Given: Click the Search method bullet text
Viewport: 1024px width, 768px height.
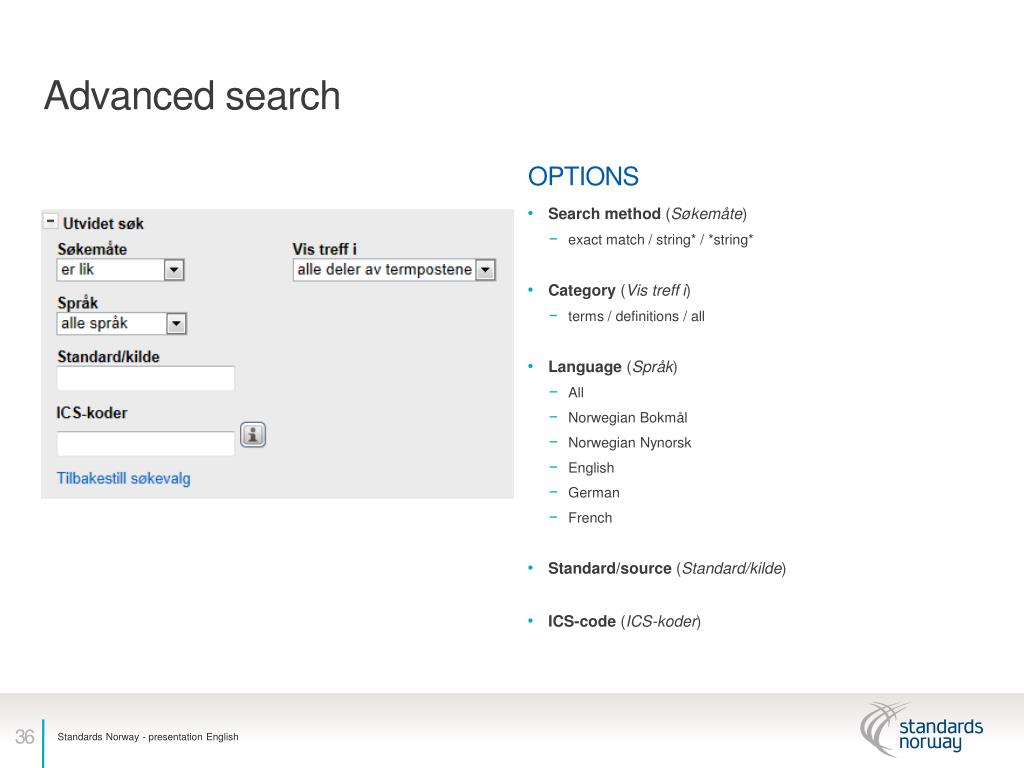Looking at the screenshot, I should (x=647, y=214).
